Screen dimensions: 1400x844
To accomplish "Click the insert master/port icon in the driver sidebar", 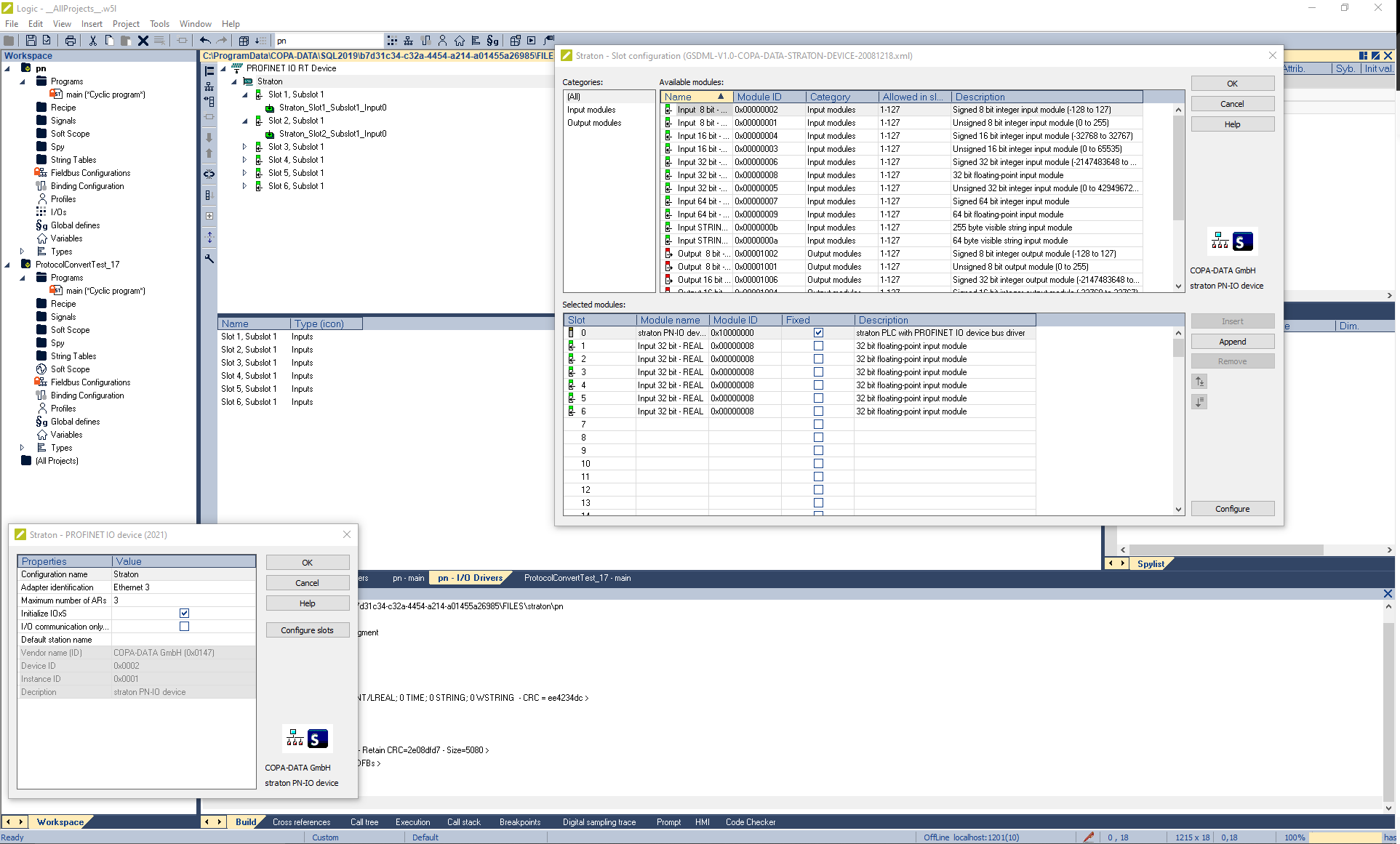I will (x=209, y=71).
